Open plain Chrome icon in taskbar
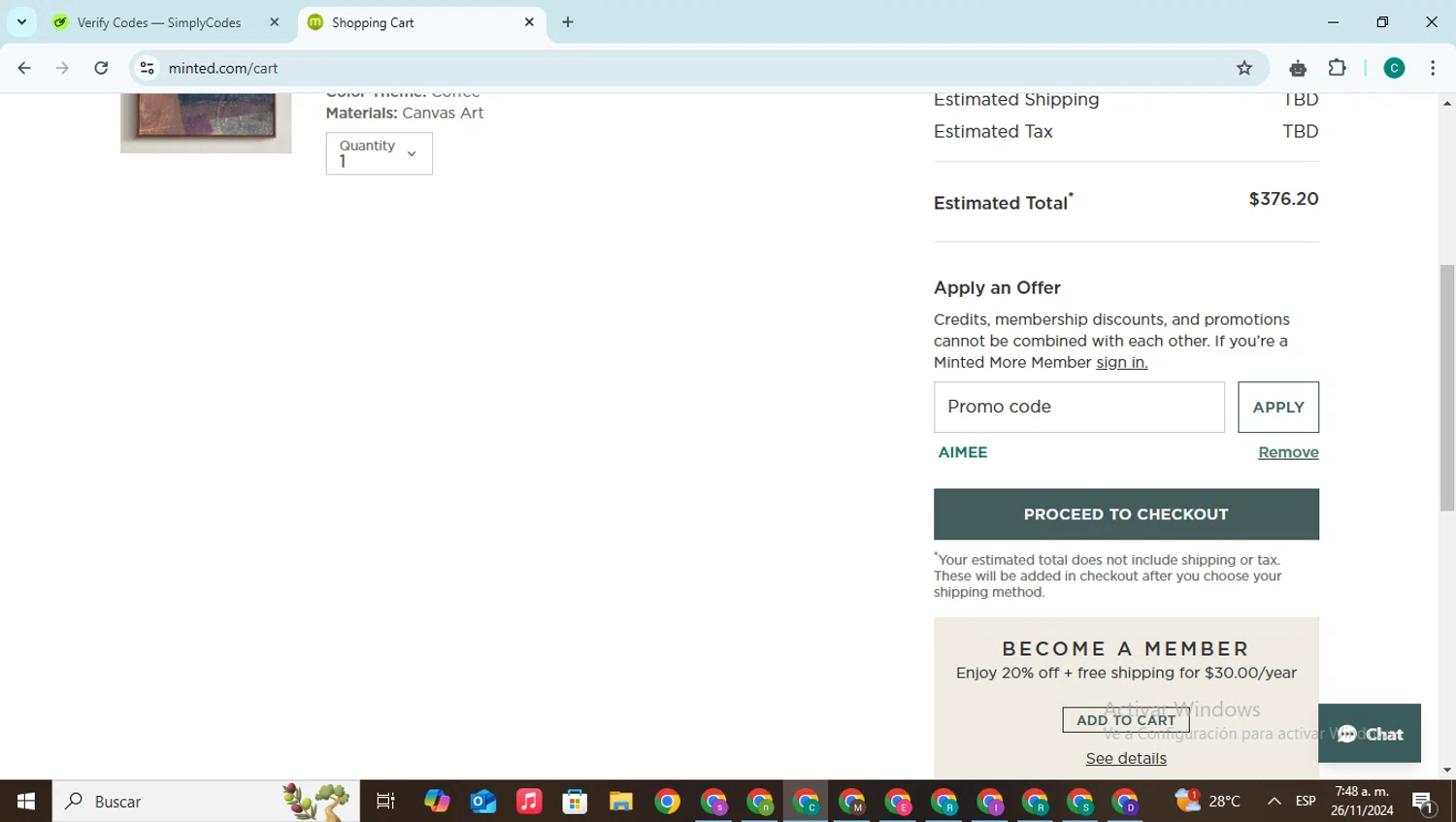 pyautogui.click(x=667, y=801)
